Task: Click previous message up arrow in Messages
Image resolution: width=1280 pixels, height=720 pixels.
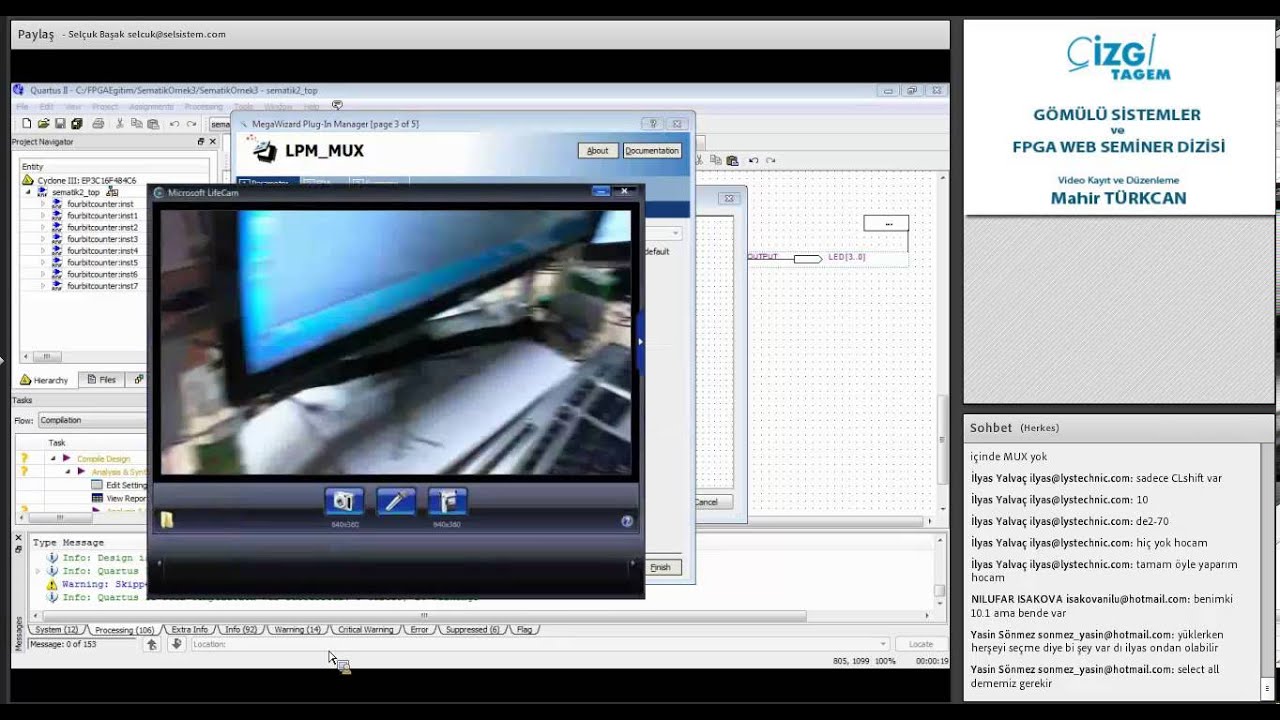Action: (x=152, y=644)
